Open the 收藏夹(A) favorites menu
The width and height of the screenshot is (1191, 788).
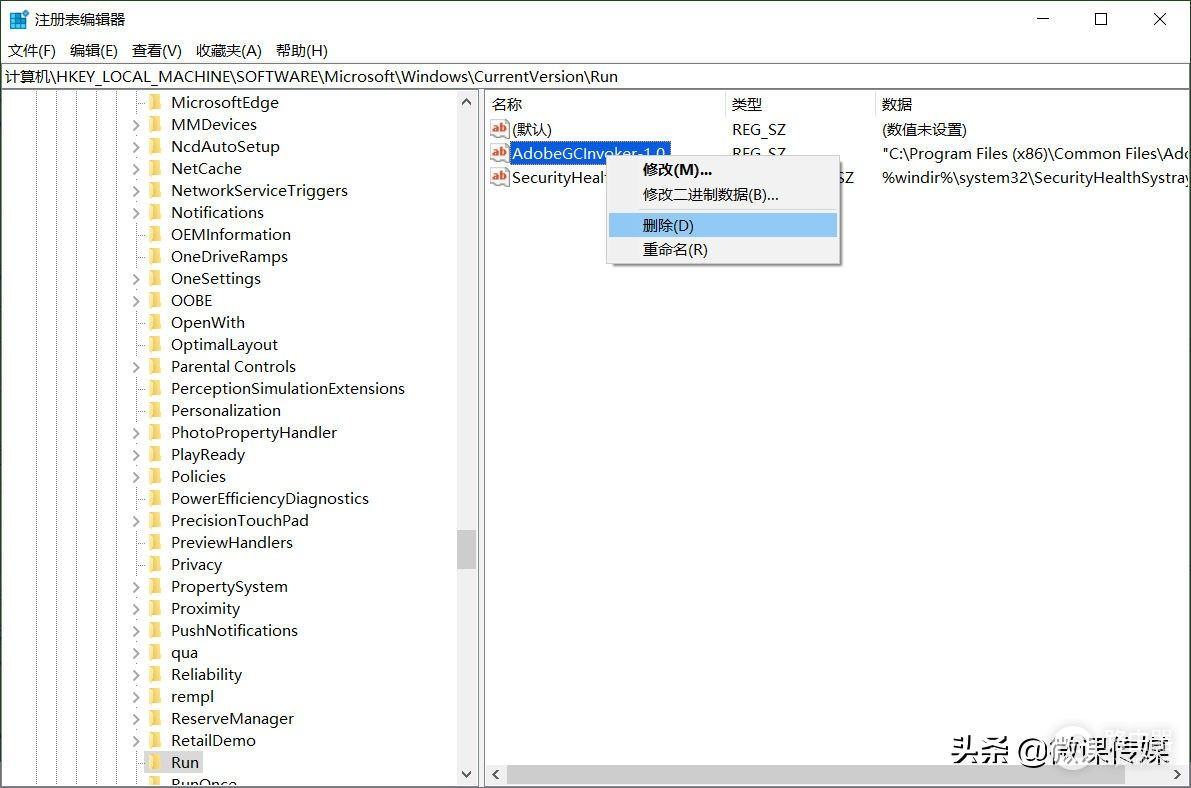click(x=228, y=51)
